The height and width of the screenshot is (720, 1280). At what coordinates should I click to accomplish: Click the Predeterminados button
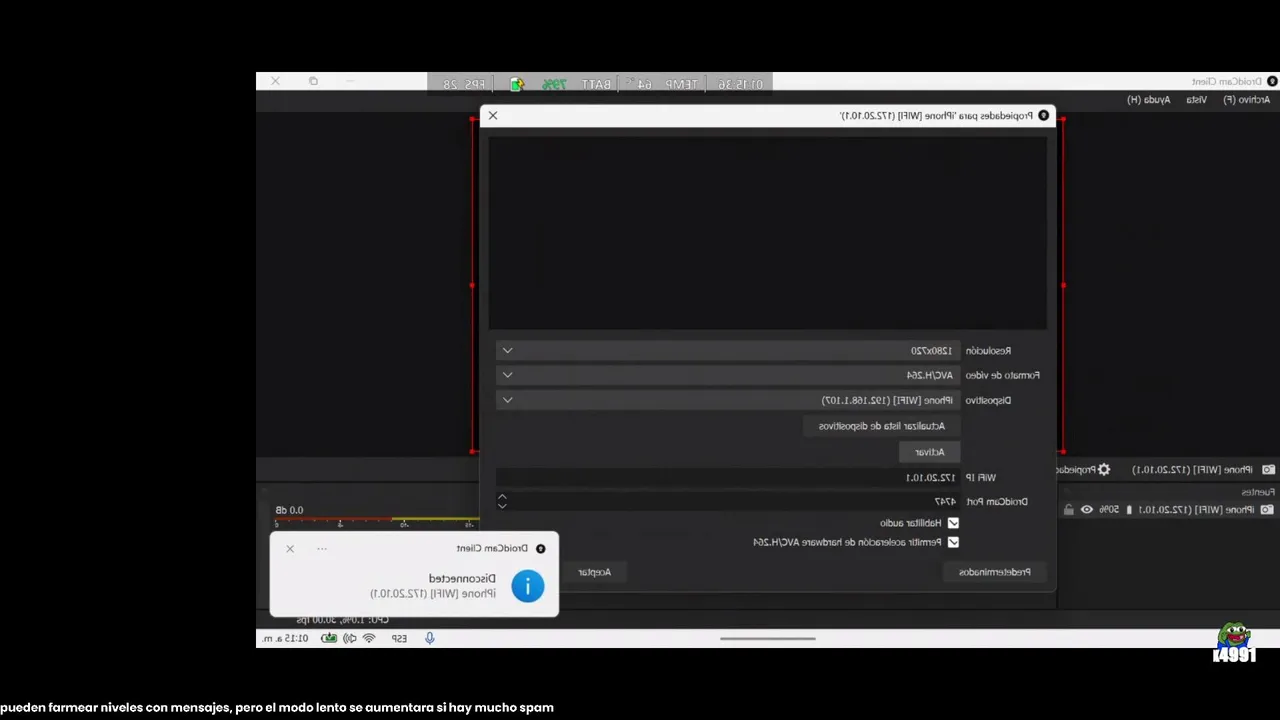pos(995,572)
